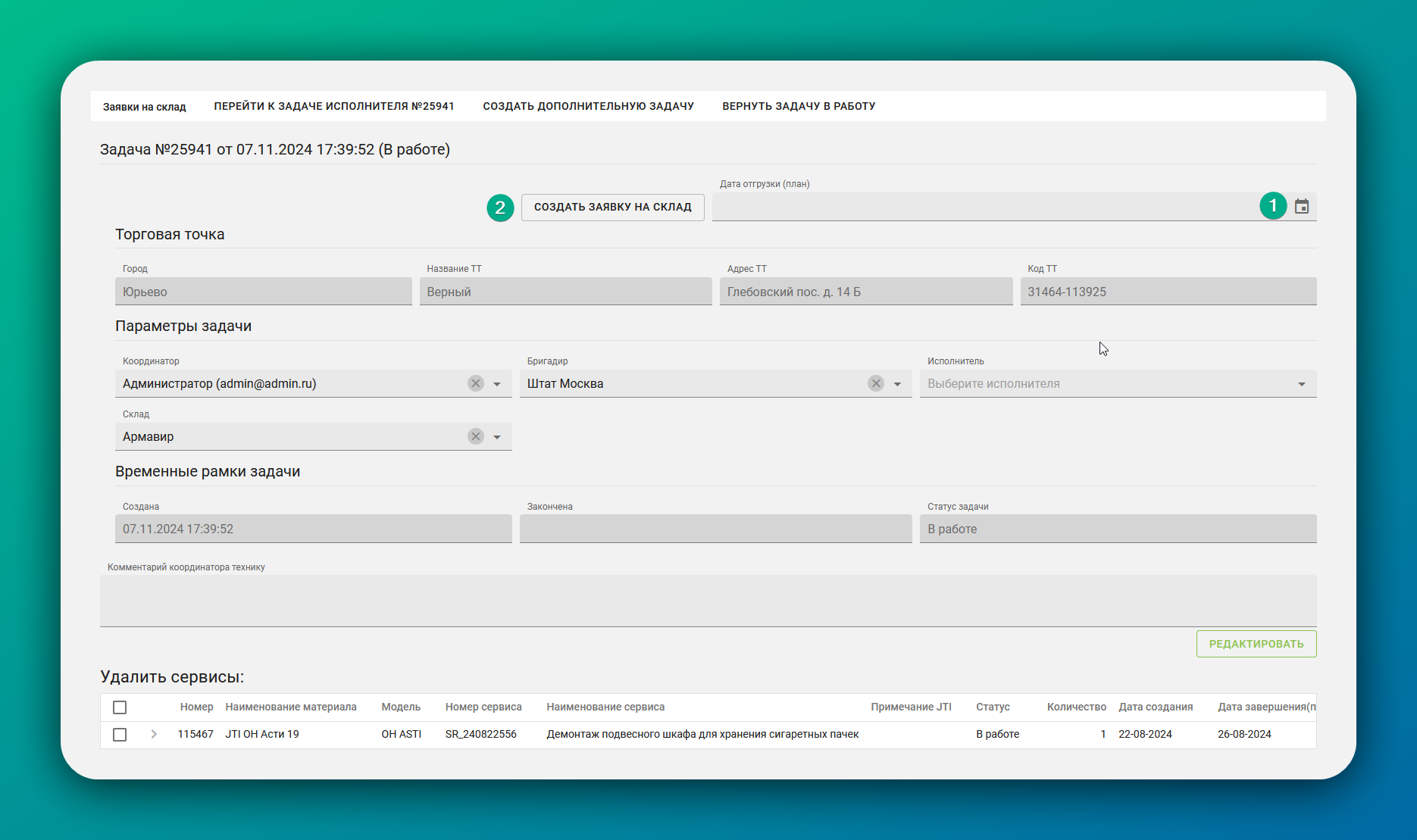Screen dimensions: 1417x840
Task: Toggle the select-all checkbox in services table header
Action: (120, 707)
